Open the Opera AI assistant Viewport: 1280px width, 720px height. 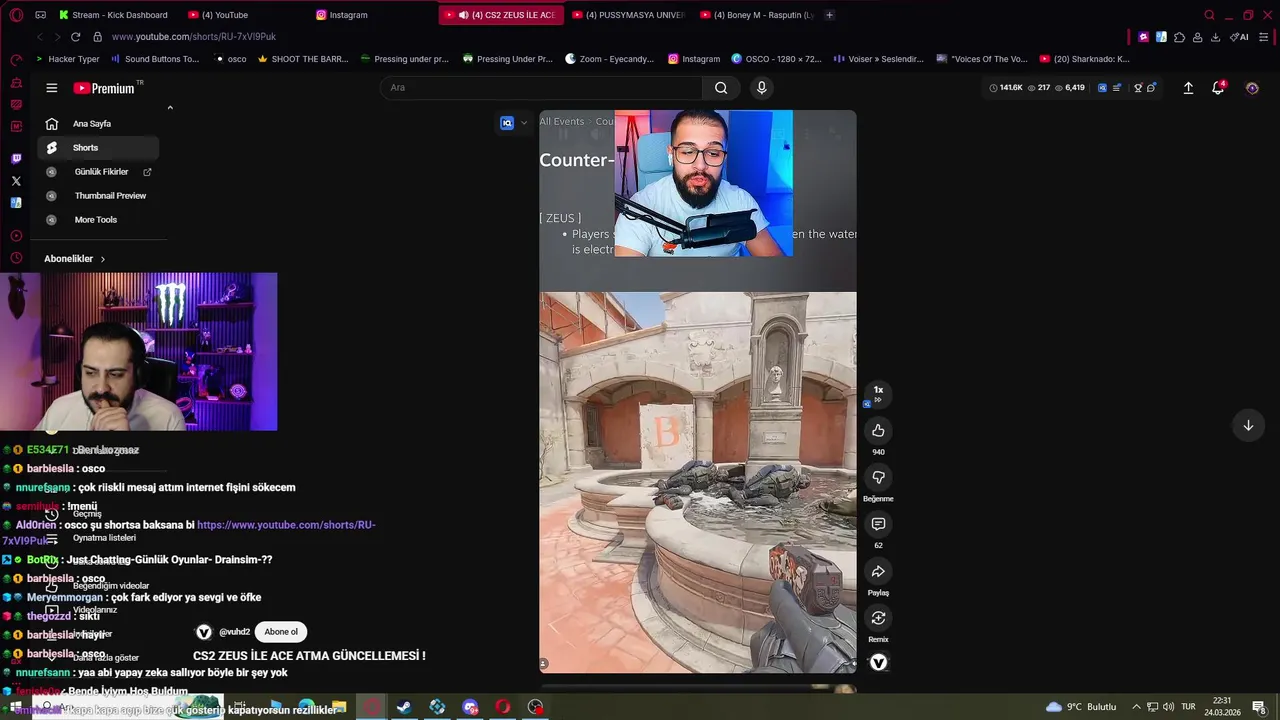pyautogui.click(x=1239, y=37)
